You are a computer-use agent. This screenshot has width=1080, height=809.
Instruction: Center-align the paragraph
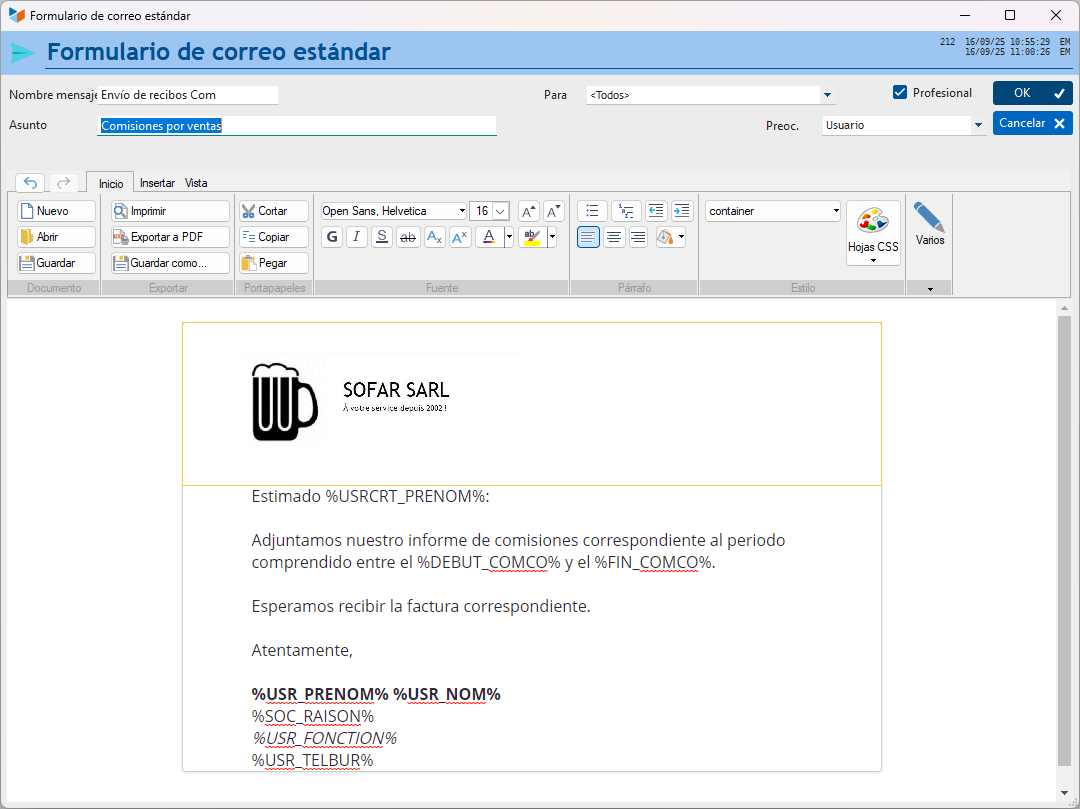[x=613, y=237]
